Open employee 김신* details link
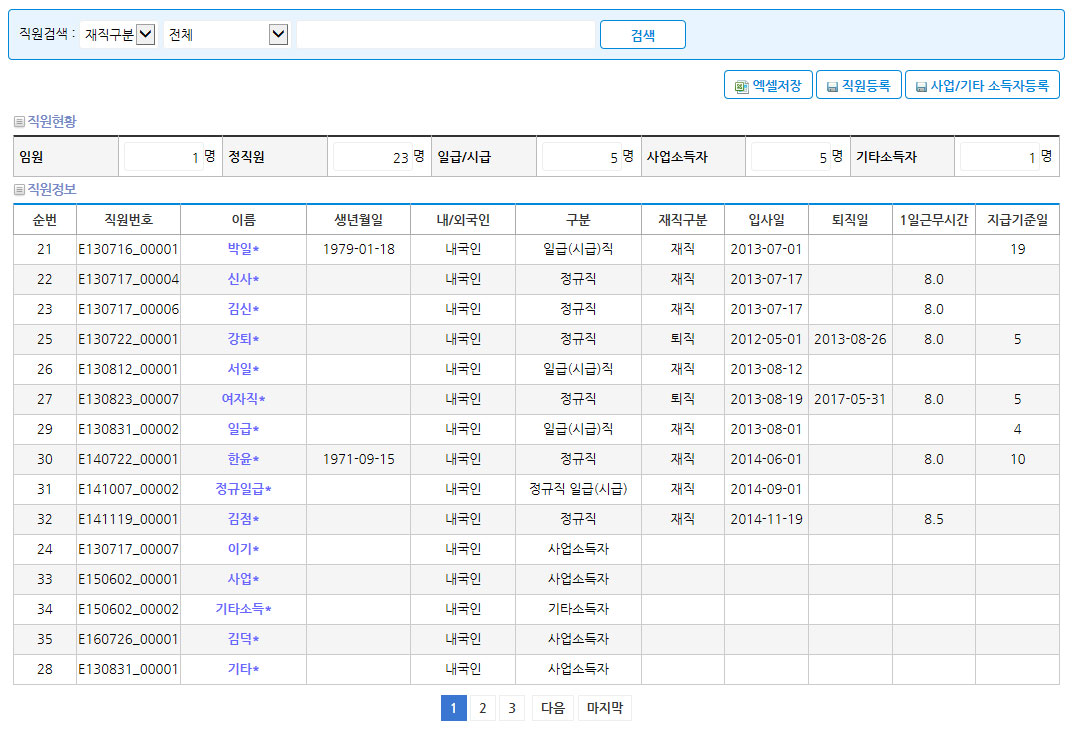 pos(243,310)
